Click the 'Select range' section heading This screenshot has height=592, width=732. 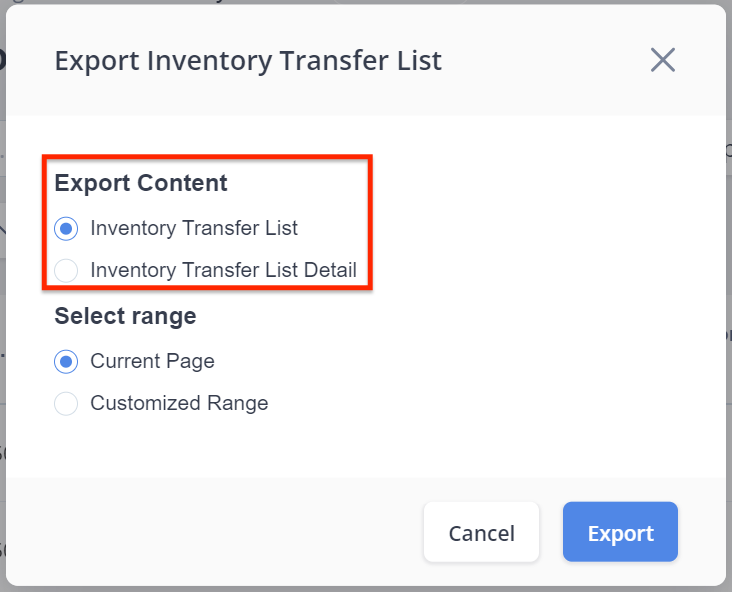125,317
